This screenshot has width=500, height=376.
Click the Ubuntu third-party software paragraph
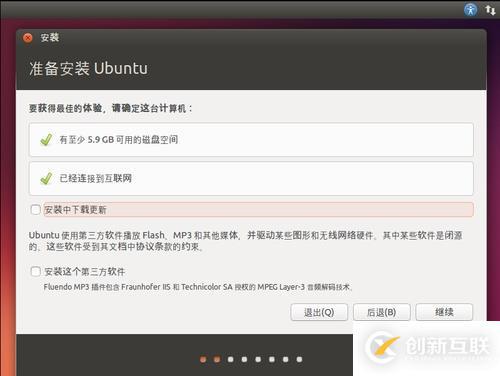tap(245, 241)
